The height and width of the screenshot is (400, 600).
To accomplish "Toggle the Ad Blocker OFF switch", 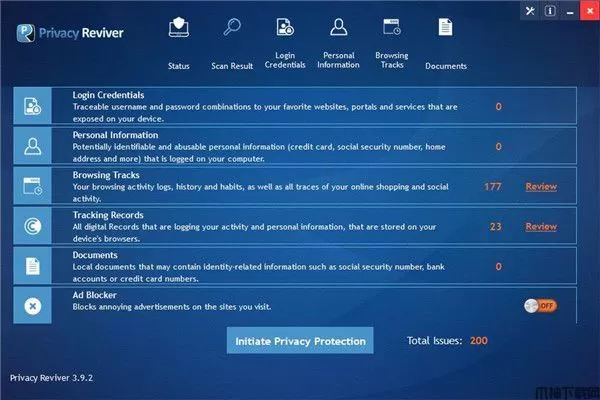I will point(540,305).
